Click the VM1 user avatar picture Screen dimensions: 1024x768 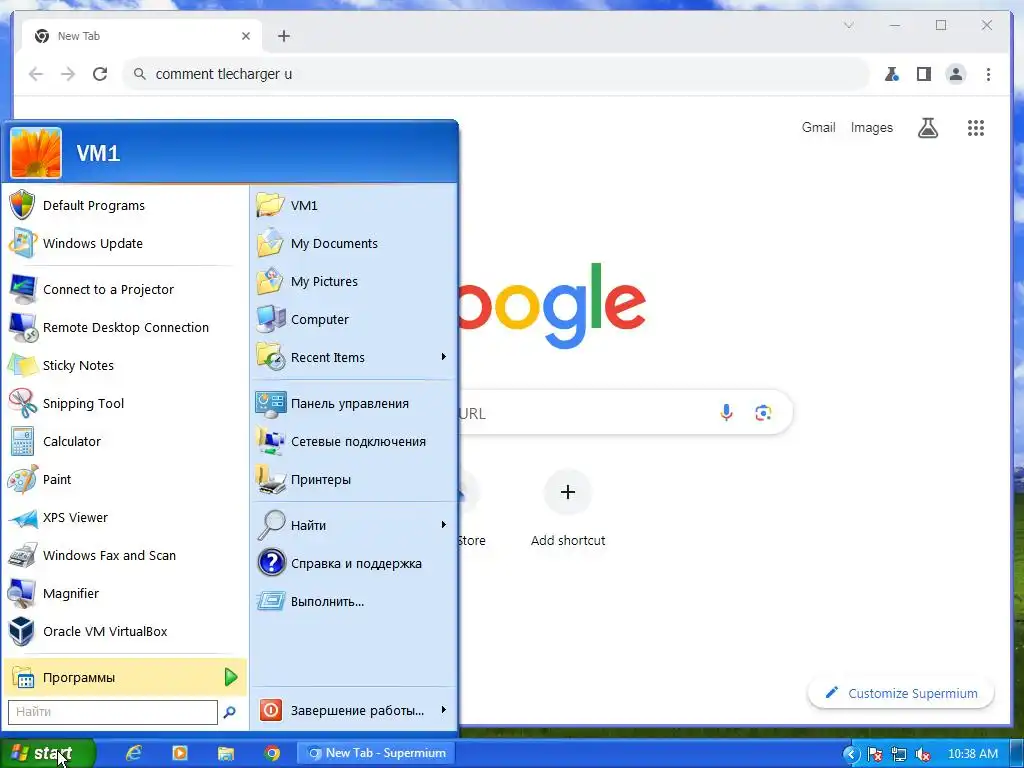36,153
